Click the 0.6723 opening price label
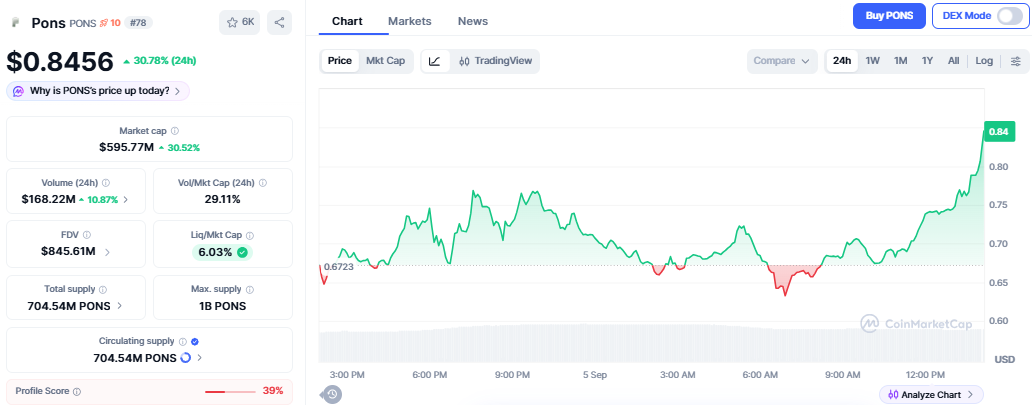The height and width of the screenshot is (405, 1032). point(338,266)
